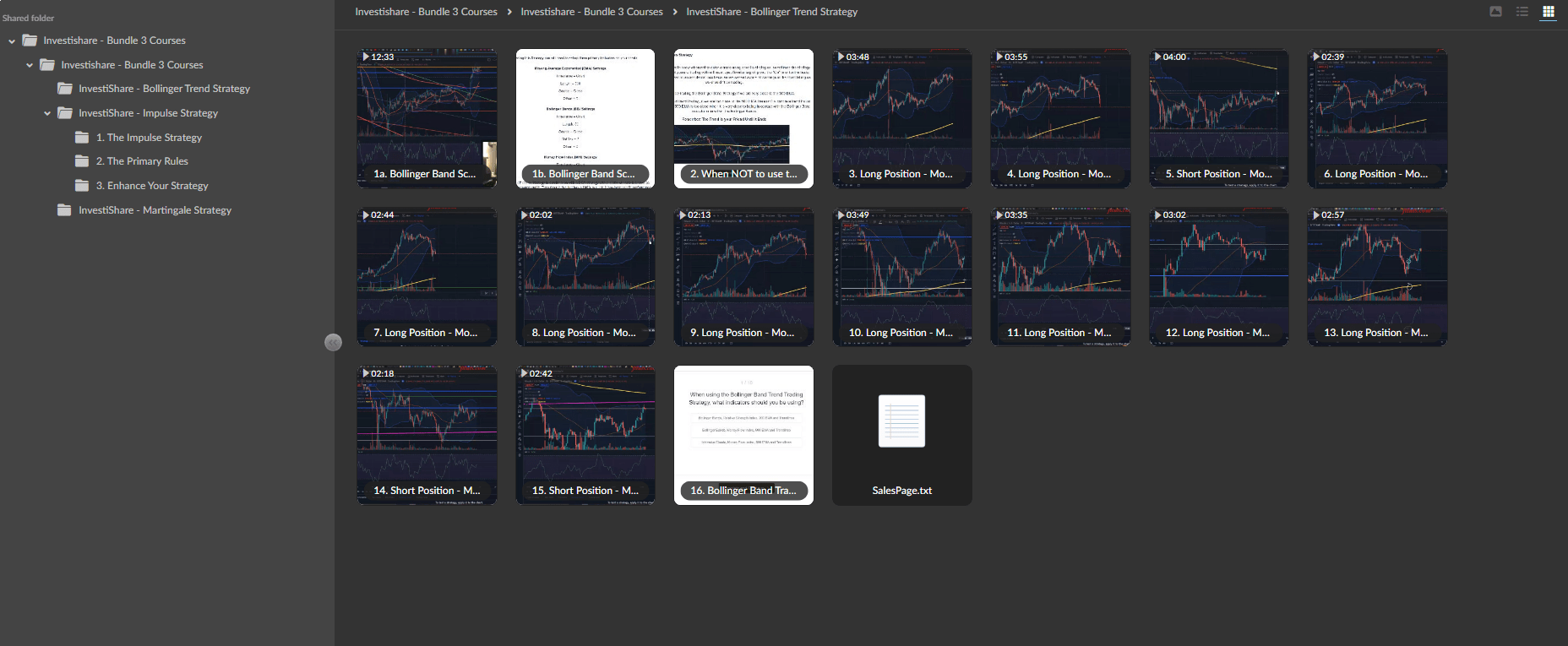
Task: Open video 3. Long Position - Mo...
Action: (x=902, y=118)
